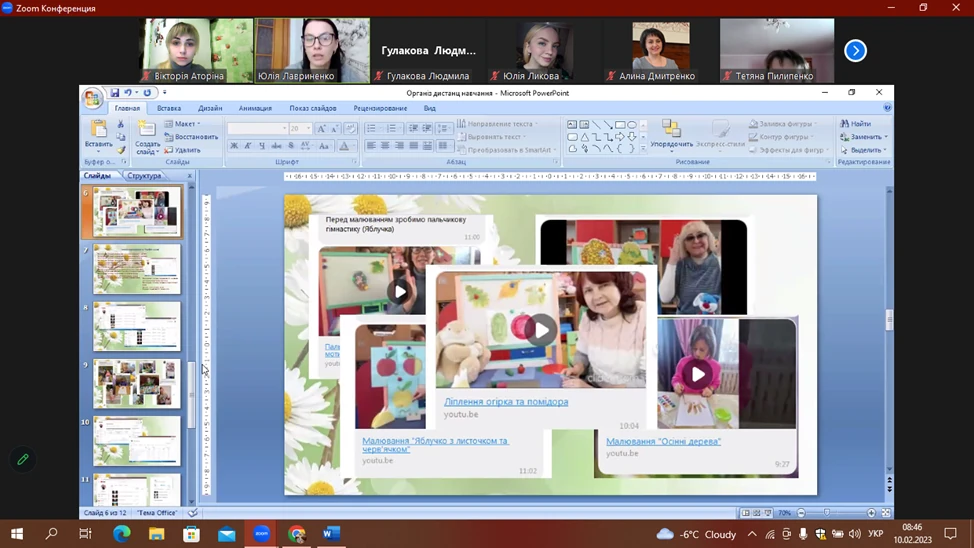This screenshot has height=548, width=974.
Task: Toggle bold text formatting
Action: (x=234, y=146)
